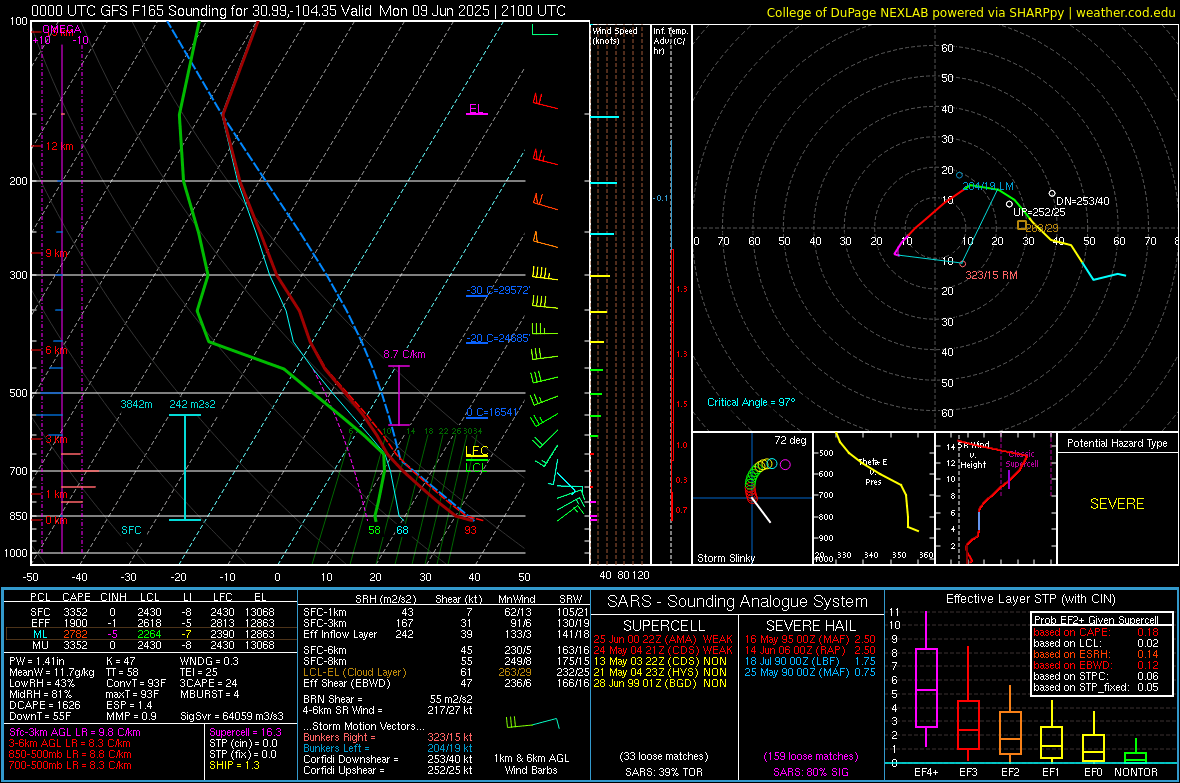1180x783 pixels.
Task: Select the '(159 loose matches)' text
Action: pos(810,756)
